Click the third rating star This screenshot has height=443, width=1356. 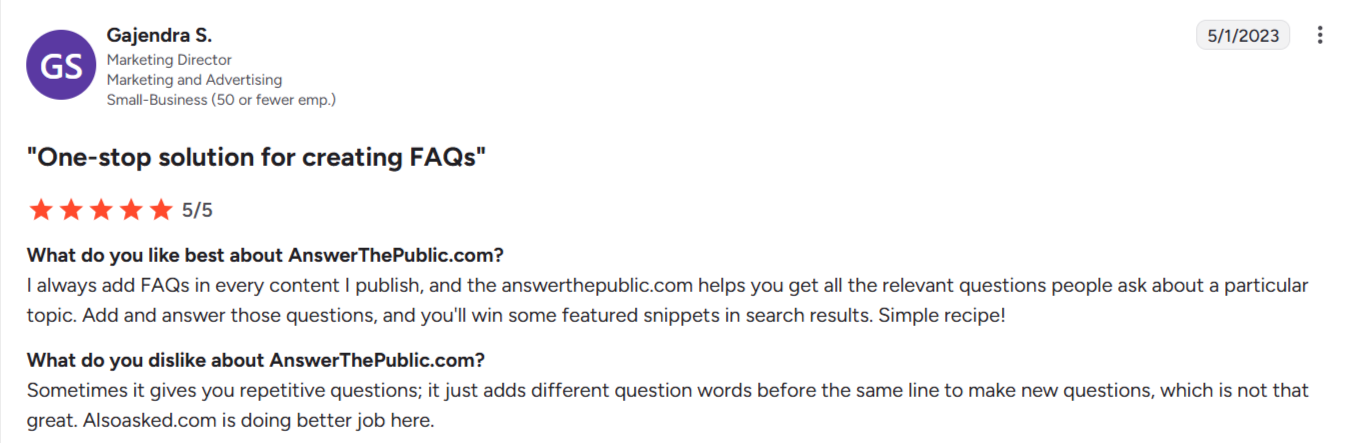[x=100, y=210]
